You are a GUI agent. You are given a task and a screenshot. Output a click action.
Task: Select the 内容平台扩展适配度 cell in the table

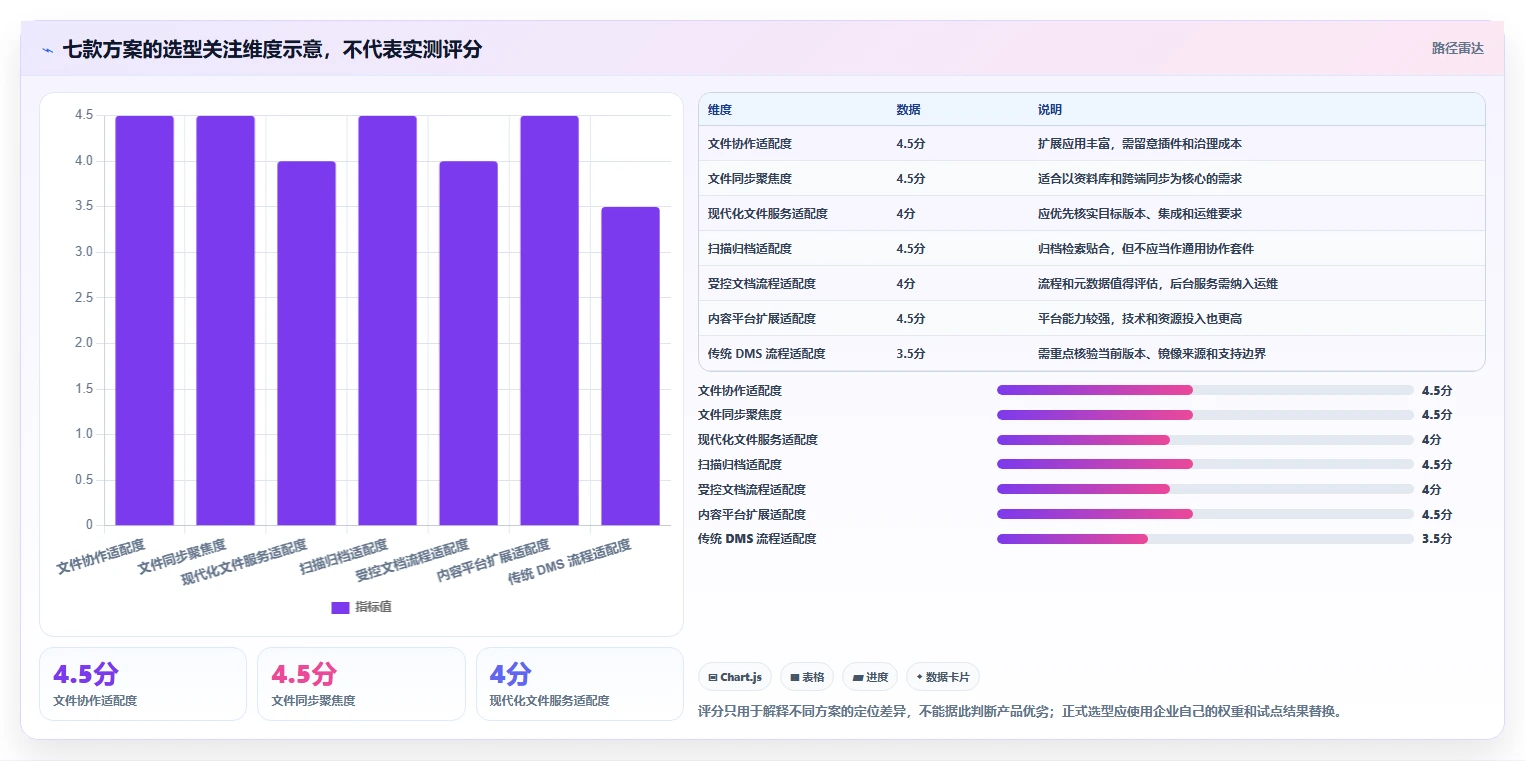(x=762, y=319)
